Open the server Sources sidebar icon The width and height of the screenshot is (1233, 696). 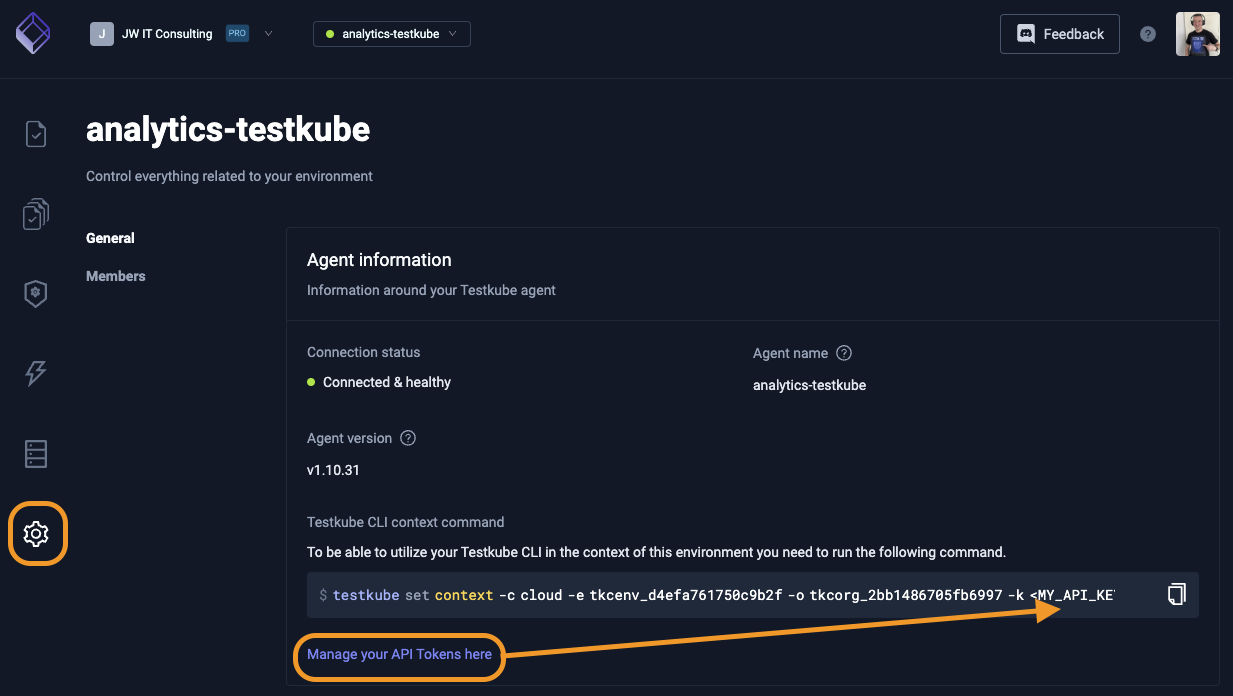pyautogui.click(x=36, y=453)
